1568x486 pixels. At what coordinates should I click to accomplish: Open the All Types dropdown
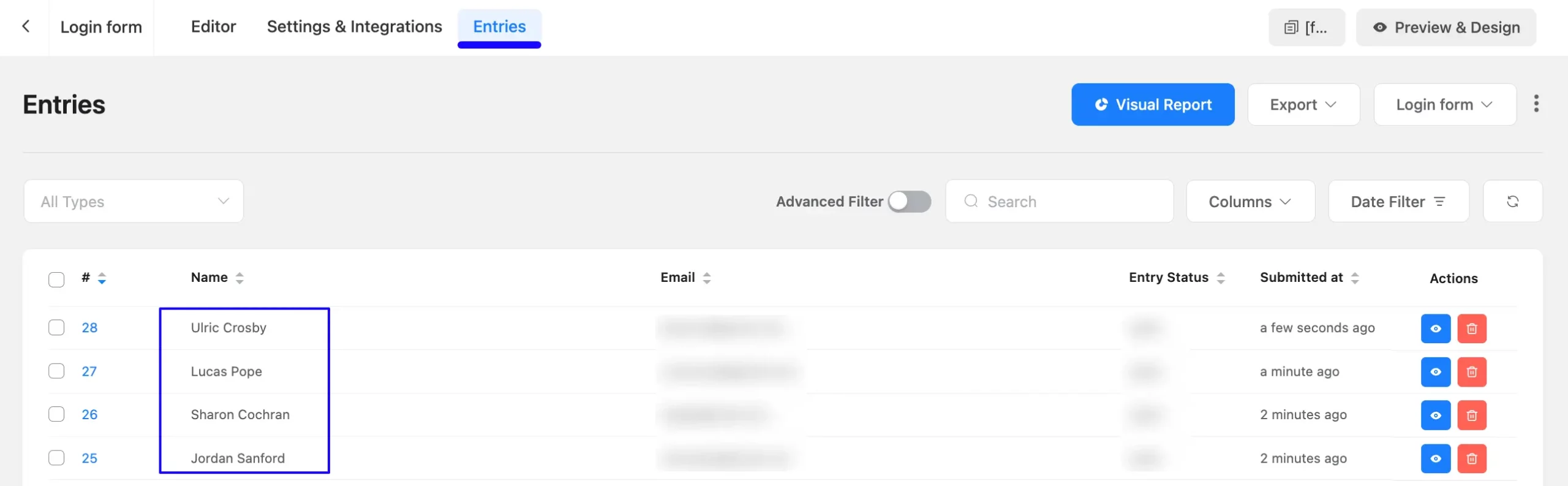point(134,202)
